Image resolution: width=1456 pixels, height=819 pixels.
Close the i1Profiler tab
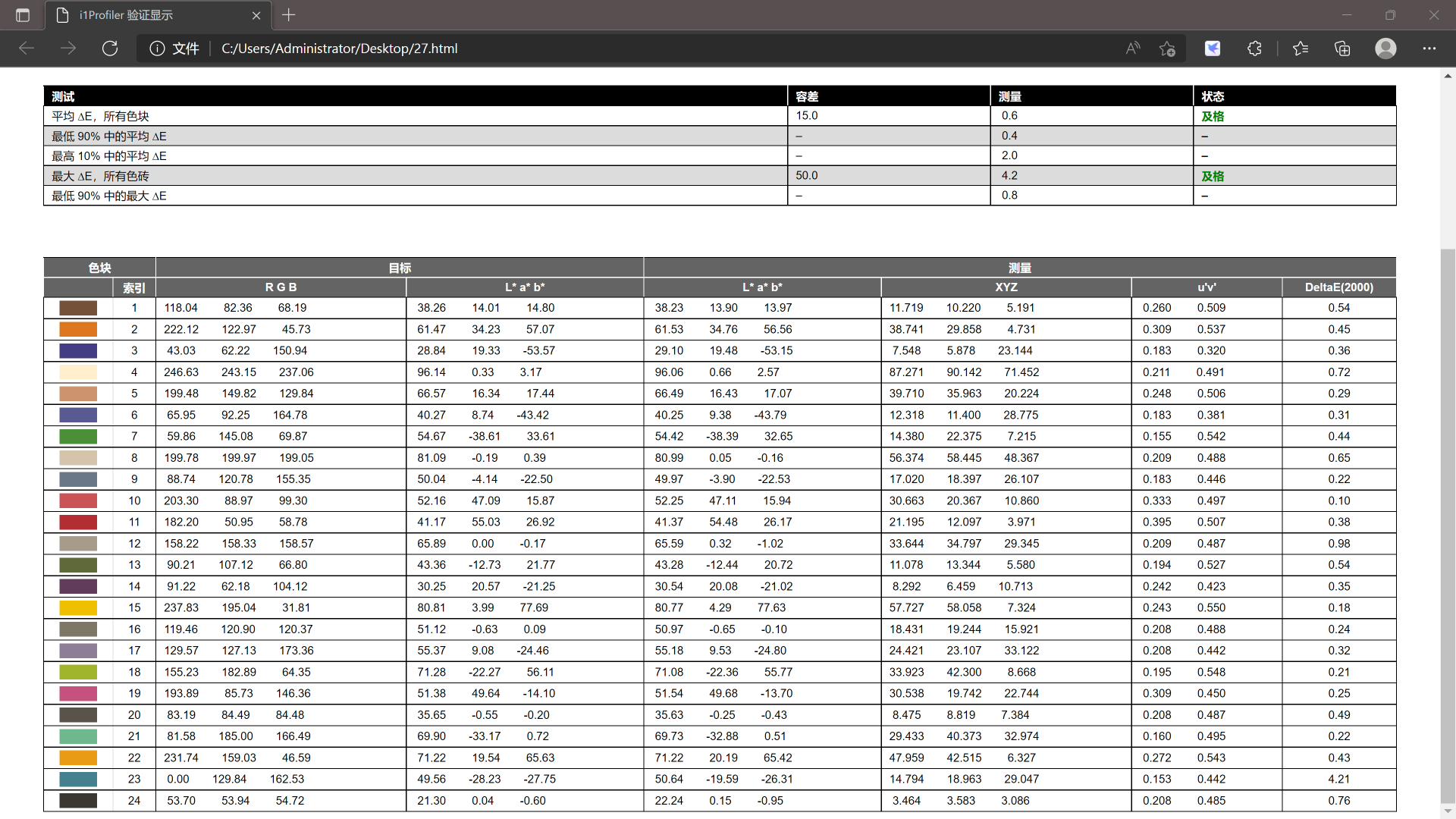256,15
